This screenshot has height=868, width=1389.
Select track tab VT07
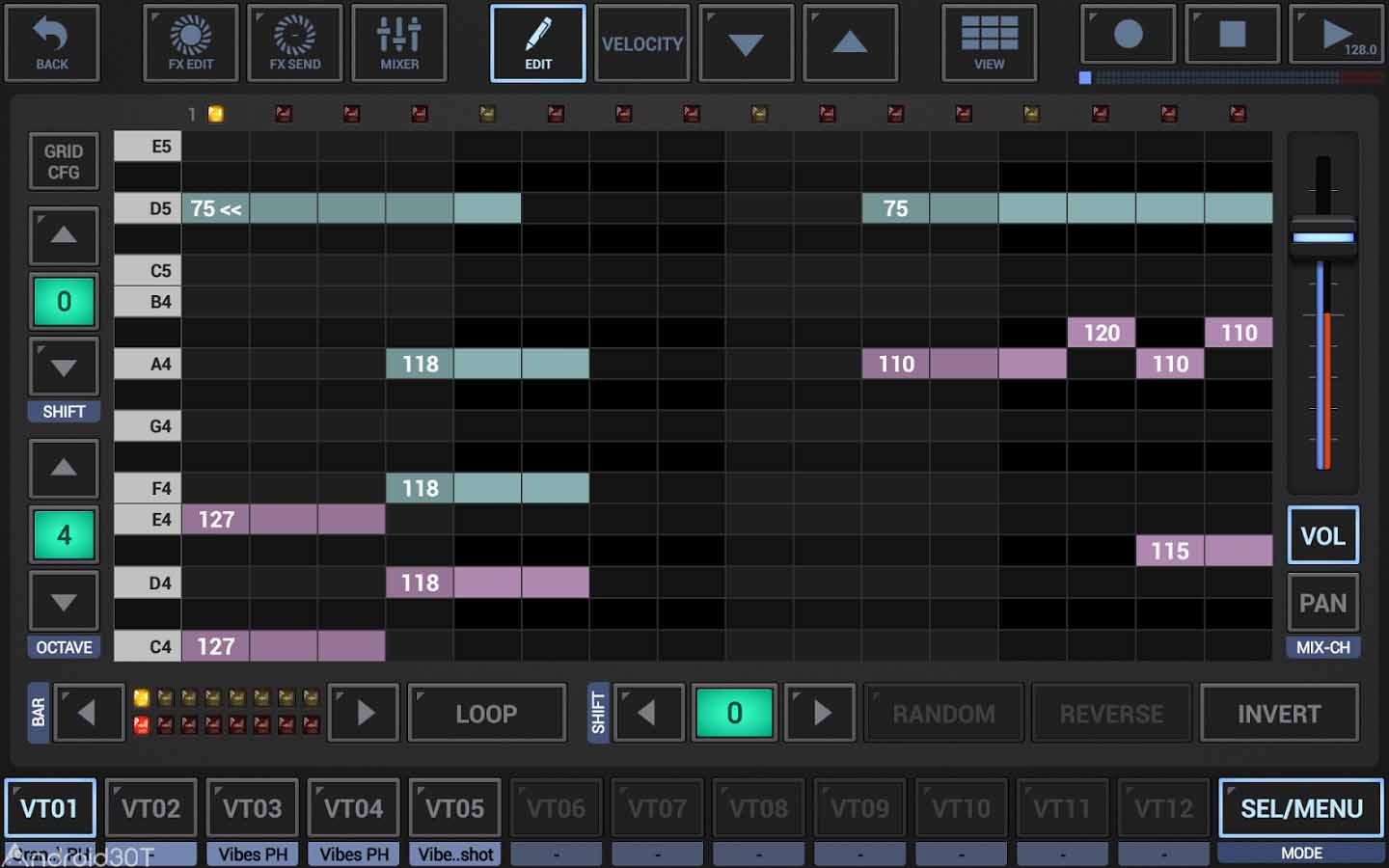(658, 808)
